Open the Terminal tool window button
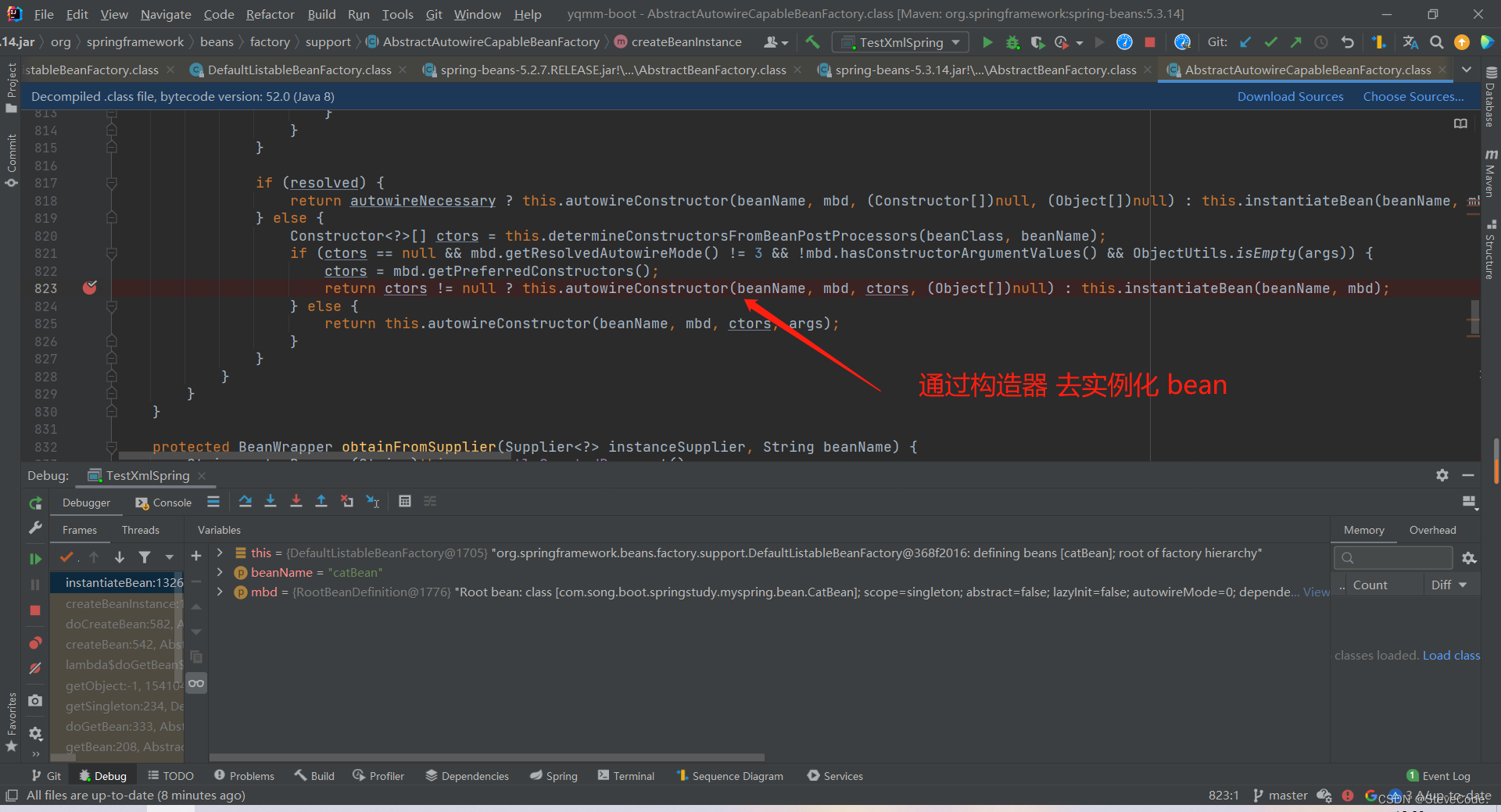Viewport: 1501px width, 812px height. pos(626,775)
